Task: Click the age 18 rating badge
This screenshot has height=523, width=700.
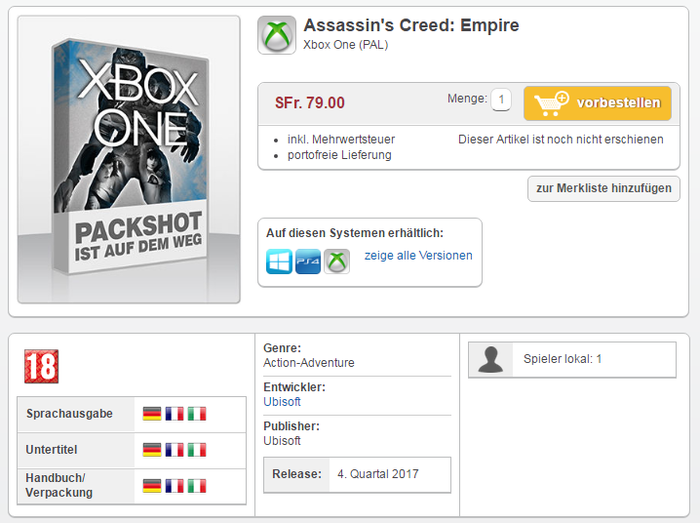Action: coord(42,366)
